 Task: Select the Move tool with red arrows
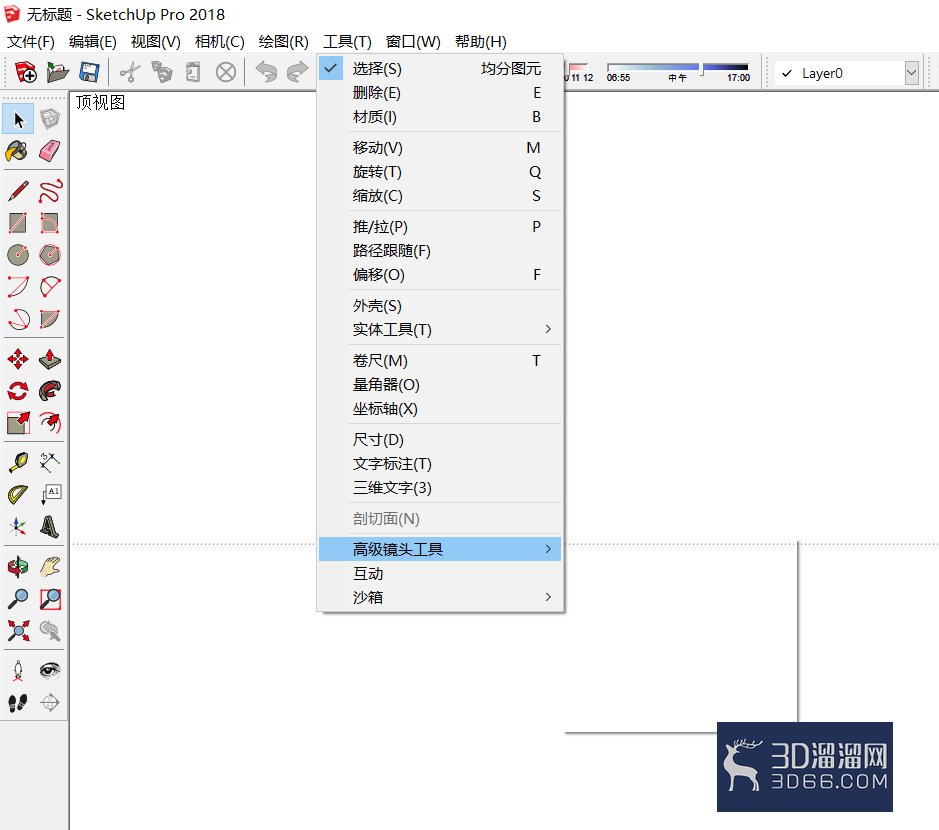[18, 359]
